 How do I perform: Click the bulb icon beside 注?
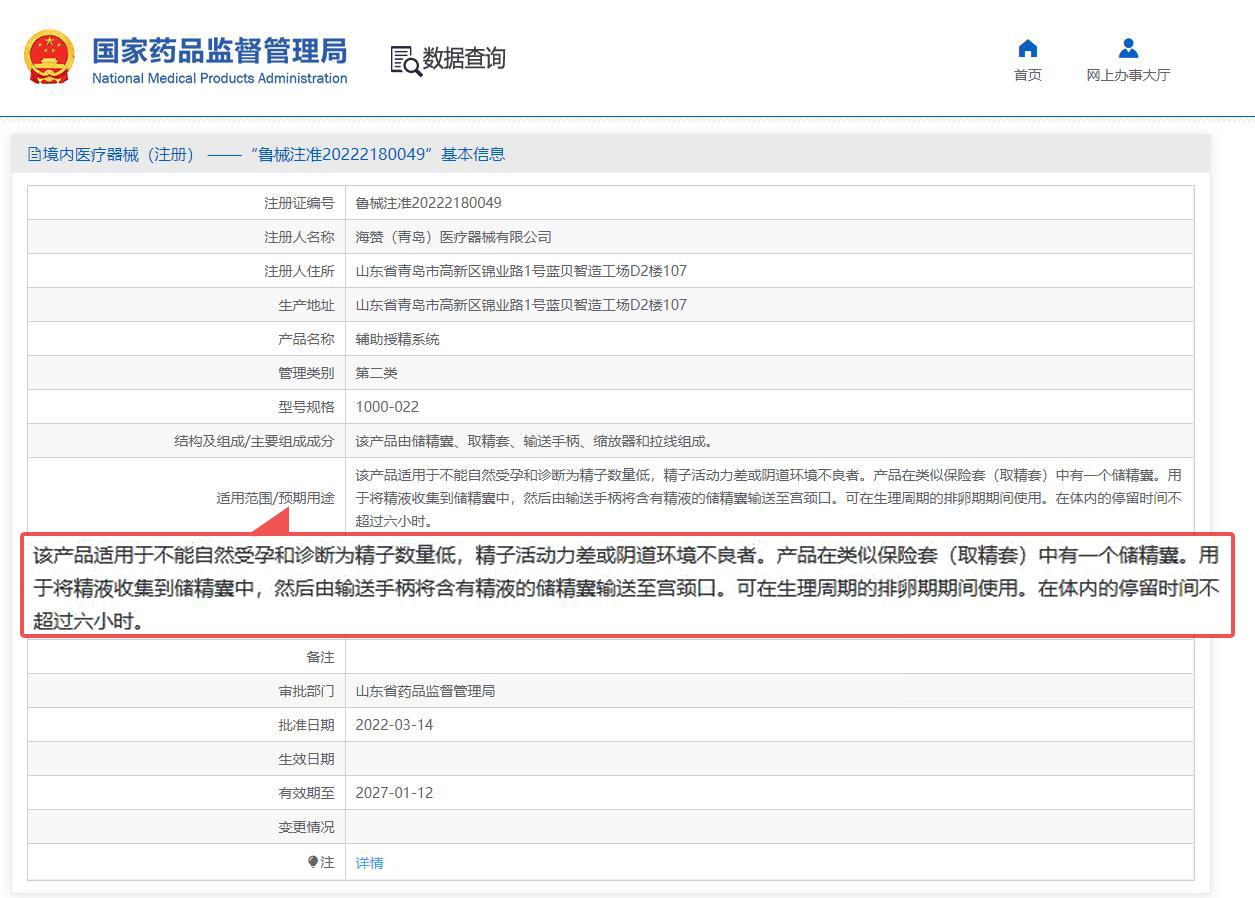(x=313, y=861)
